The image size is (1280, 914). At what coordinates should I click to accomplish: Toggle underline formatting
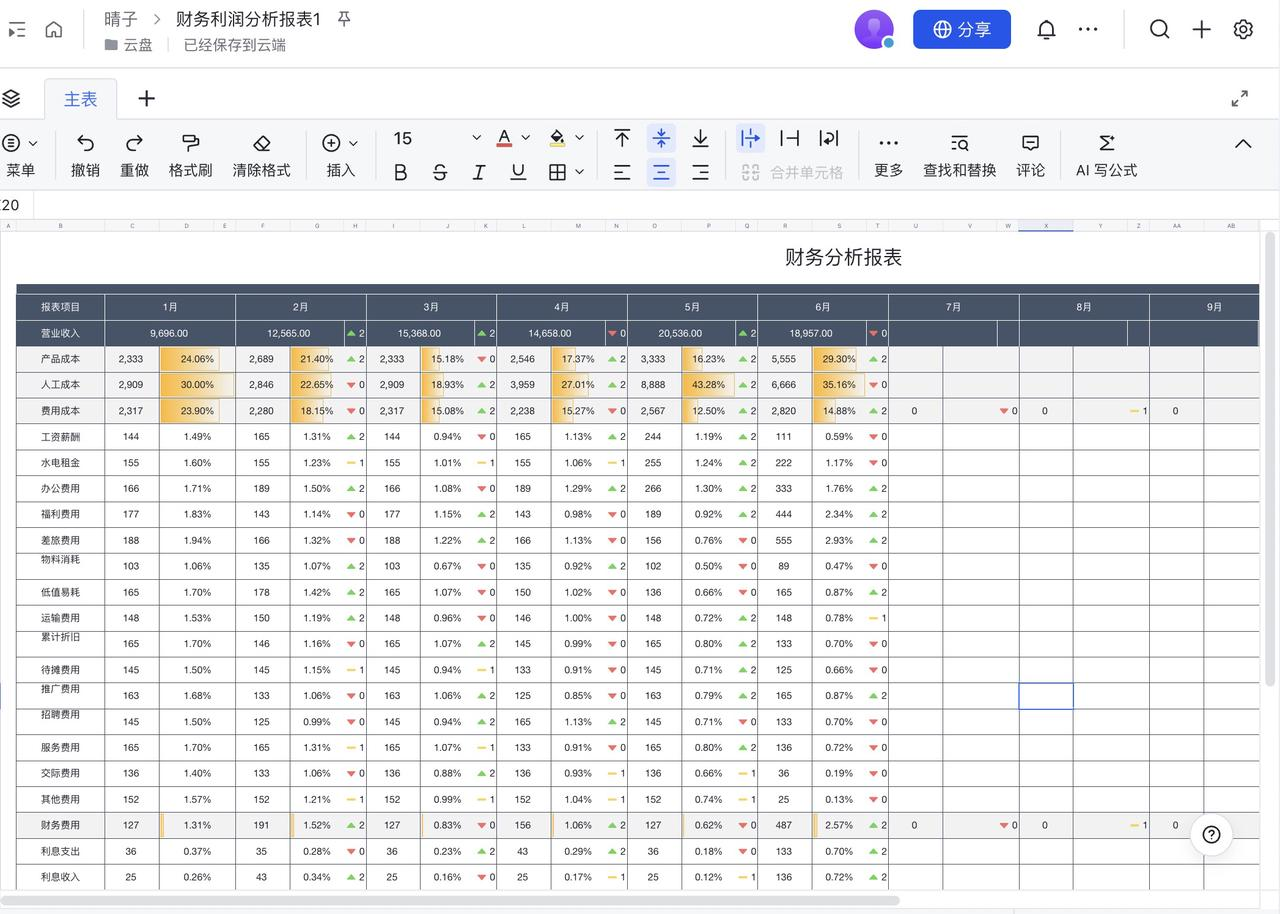[x=518, y=173]
